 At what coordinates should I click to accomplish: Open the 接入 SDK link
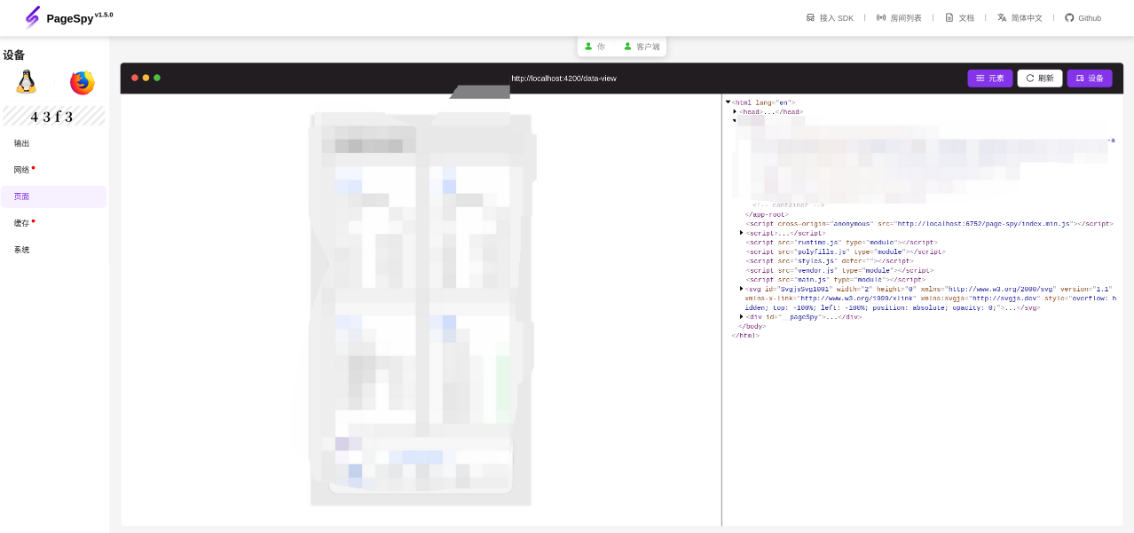pyautogui.click(x=830, y=18)
